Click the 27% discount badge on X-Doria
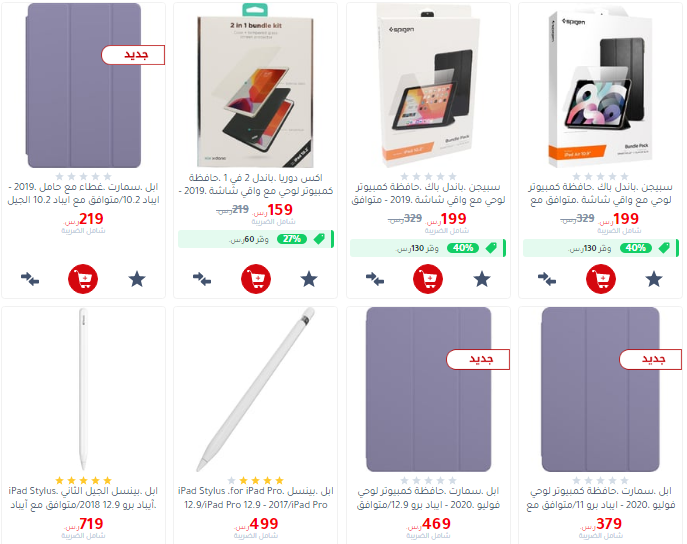The width and height of the screenshot is (687, 544). tap(291, 239)
